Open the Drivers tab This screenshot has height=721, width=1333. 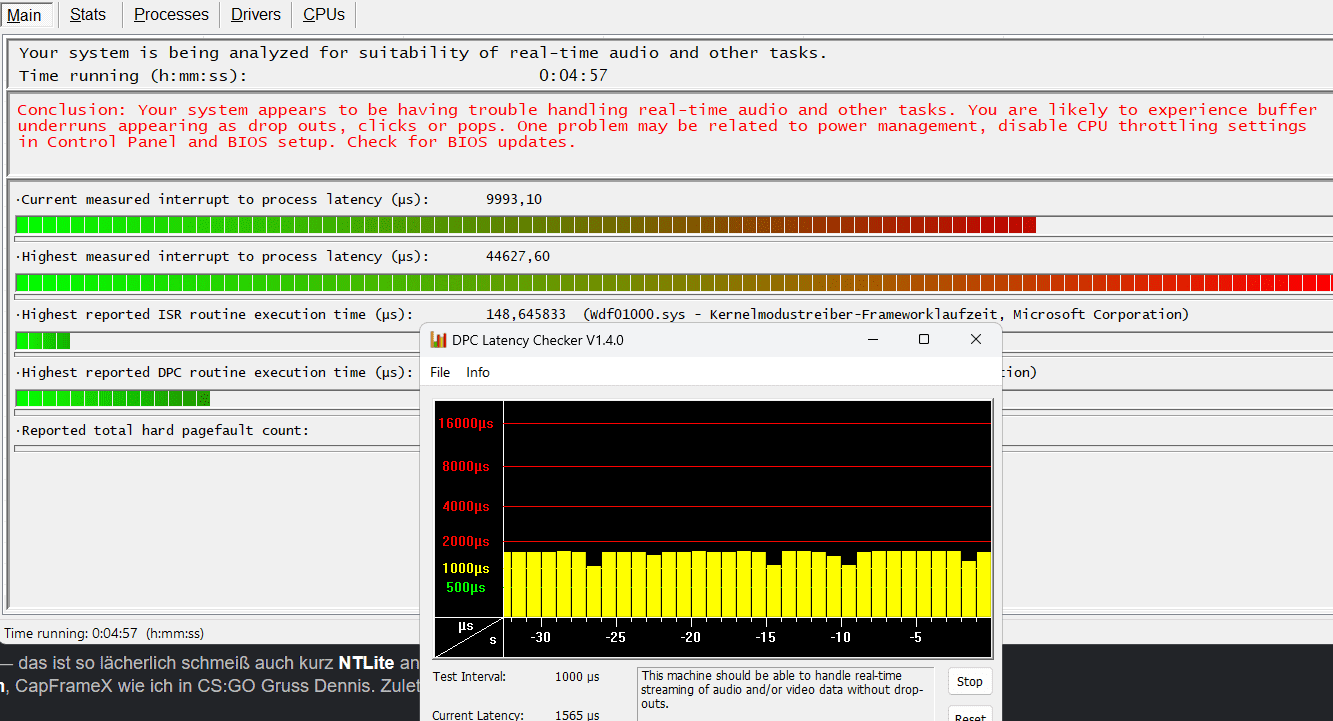point(256,15)
